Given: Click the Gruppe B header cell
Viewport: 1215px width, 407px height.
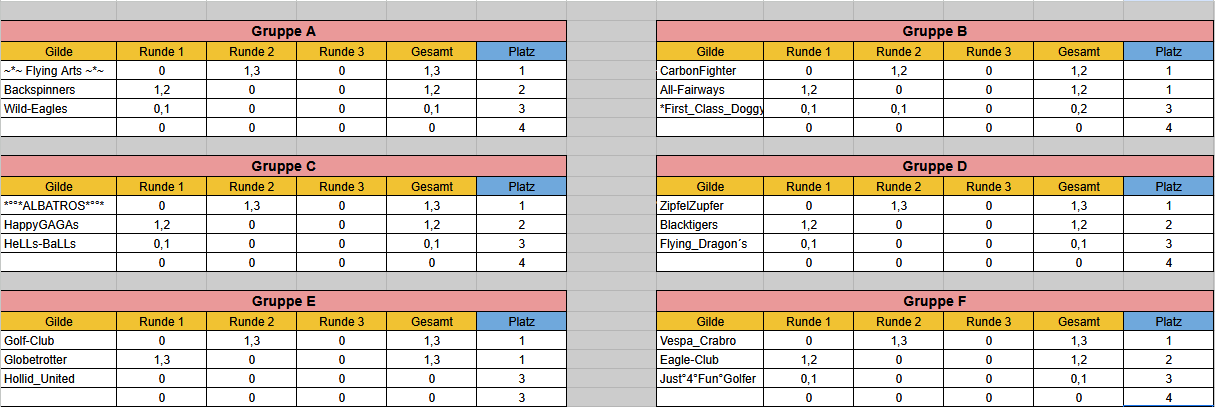Looking at the screenshot, I should point(934,31).
